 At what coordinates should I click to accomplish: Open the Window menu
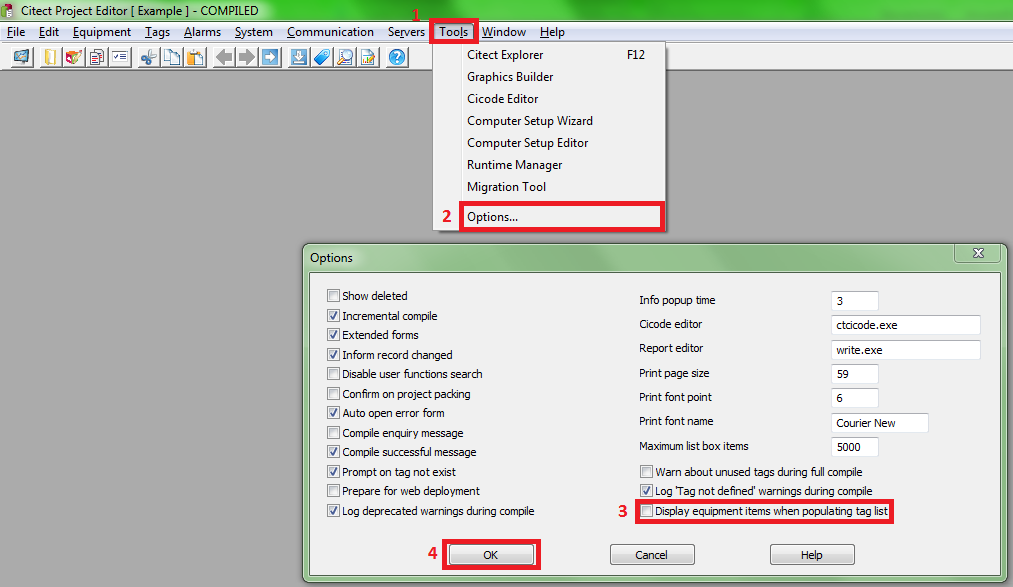point(504,32)
